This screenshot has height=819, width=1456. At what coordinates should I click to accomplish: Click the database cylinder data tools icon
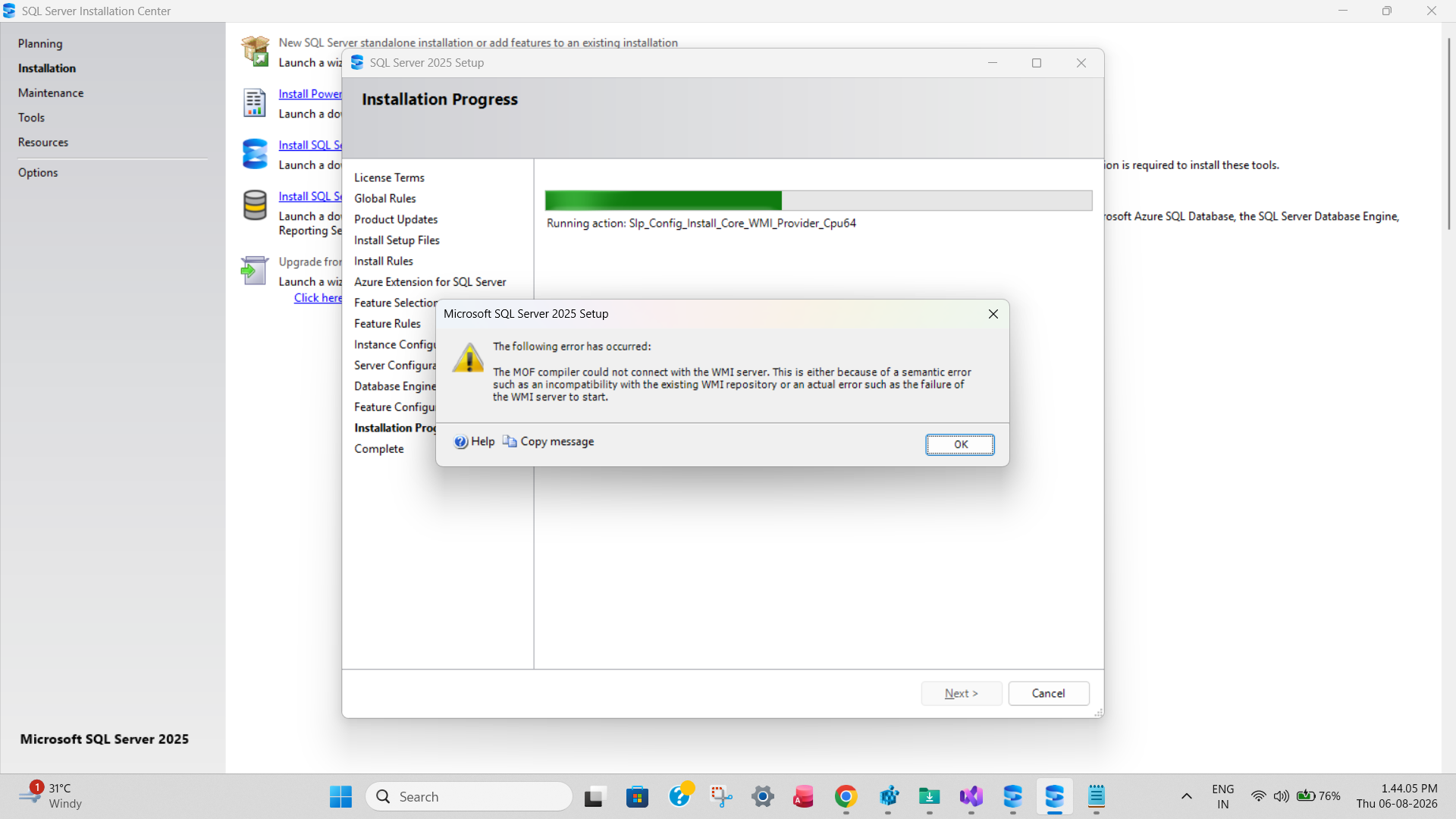click(255, 205)
